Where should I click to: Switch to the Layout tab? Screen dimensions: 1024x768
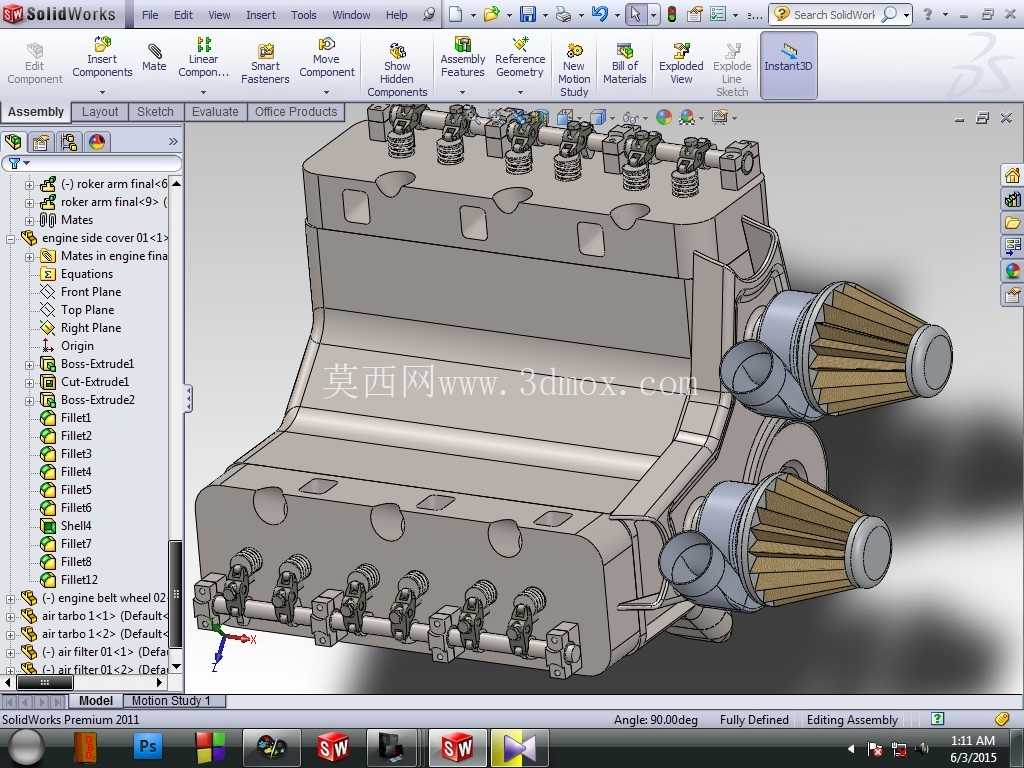pos(100,112)
